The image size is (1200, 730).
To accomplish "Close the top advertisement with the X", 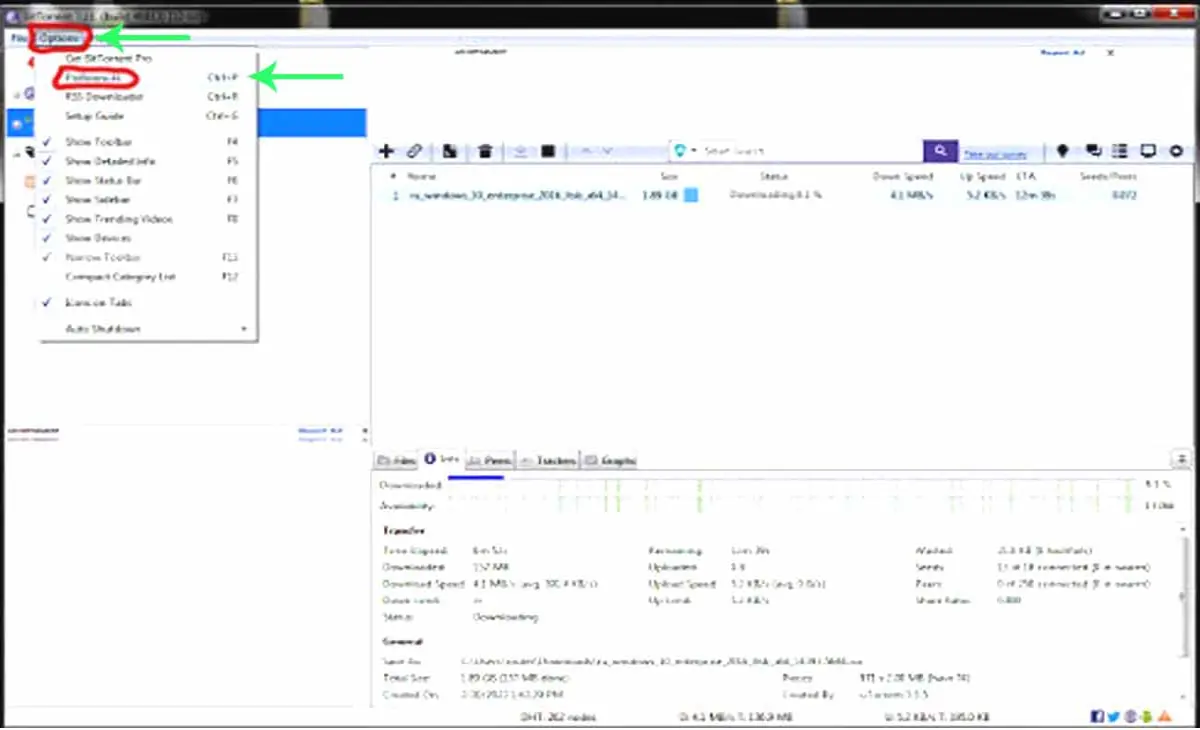I will (x=1109, y=52).
